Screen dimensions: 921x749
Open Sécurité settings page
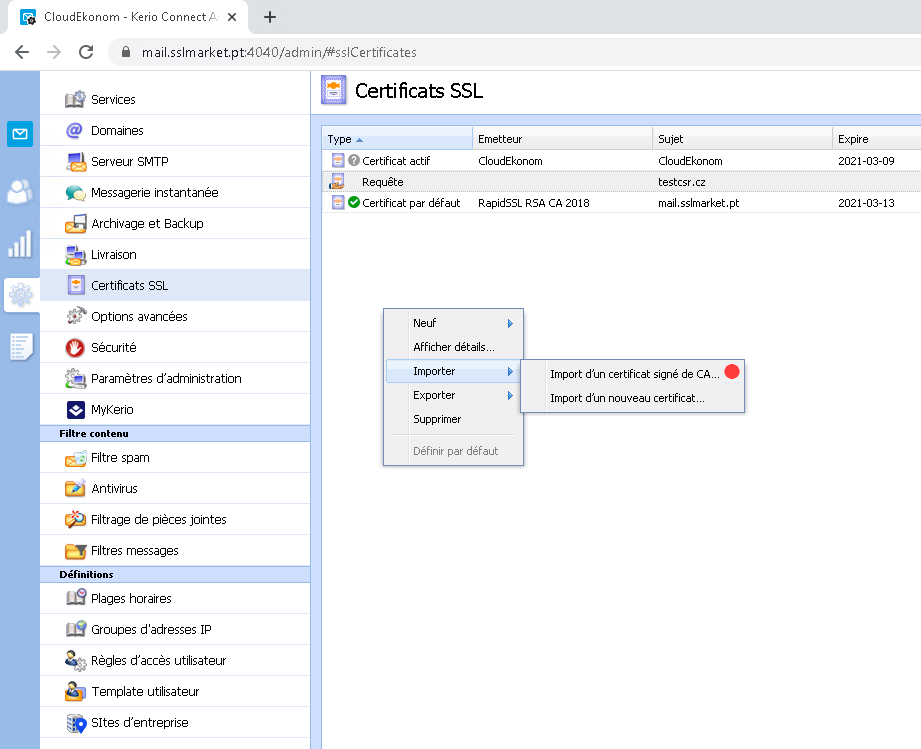pyautogui.click(x=175, y=348)
